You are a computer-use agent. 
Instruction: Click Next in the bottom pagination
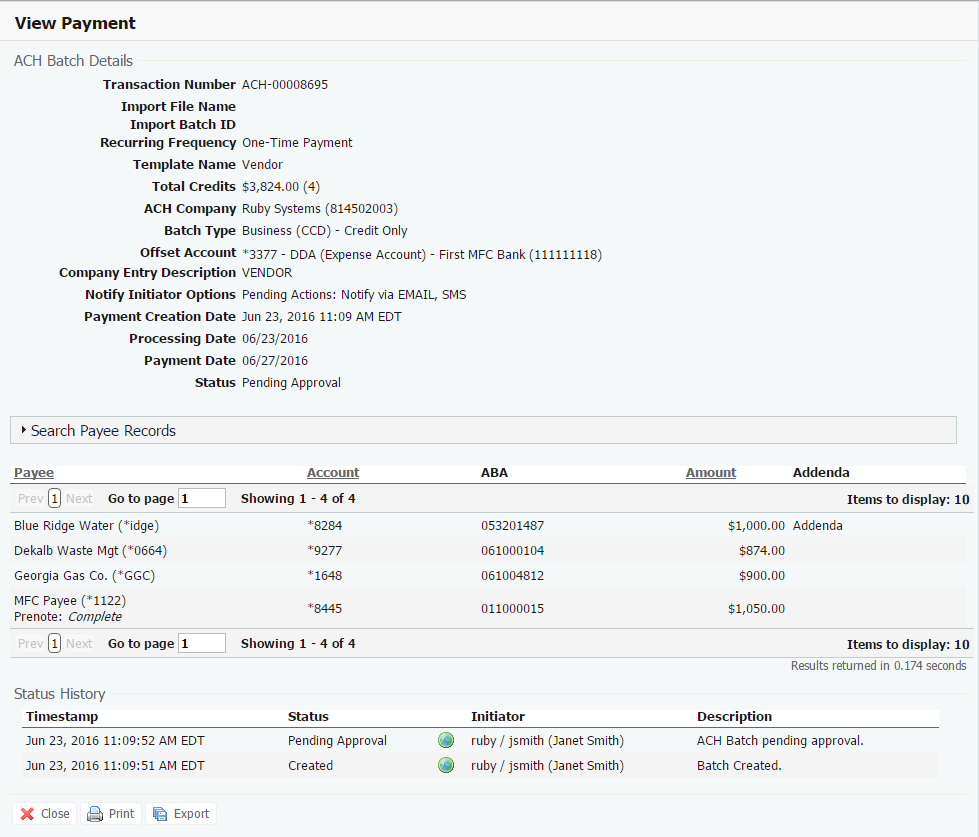(79, 644)
